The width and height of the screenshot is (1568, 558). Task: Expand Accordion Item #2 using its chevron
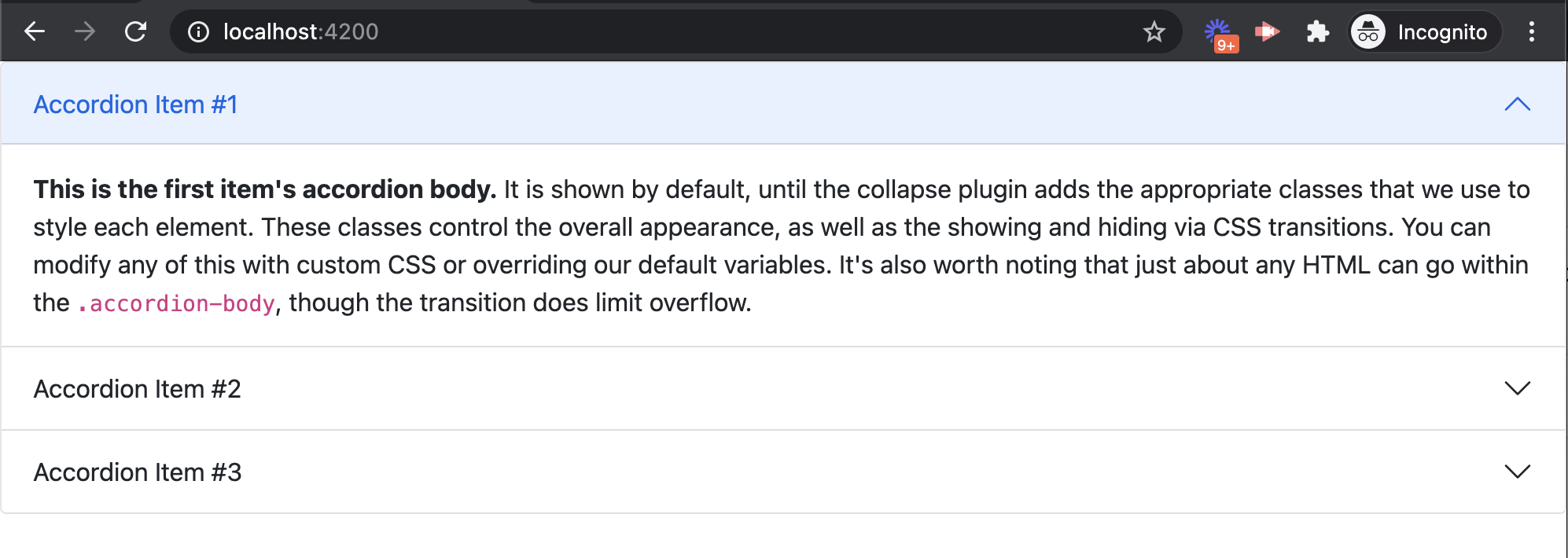tap(1517, 388)
